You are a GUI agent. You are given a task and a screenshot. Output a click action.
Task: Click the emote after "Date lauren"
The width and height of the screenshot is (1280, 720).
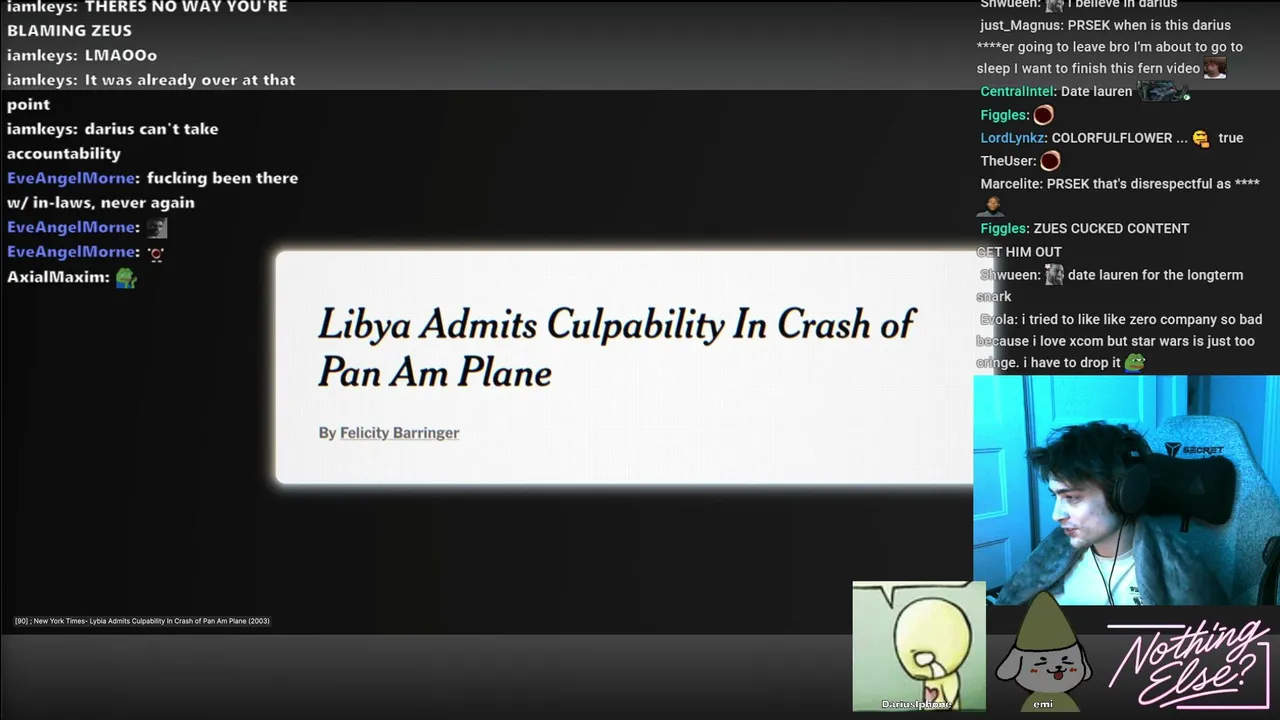coord(1163,91)
